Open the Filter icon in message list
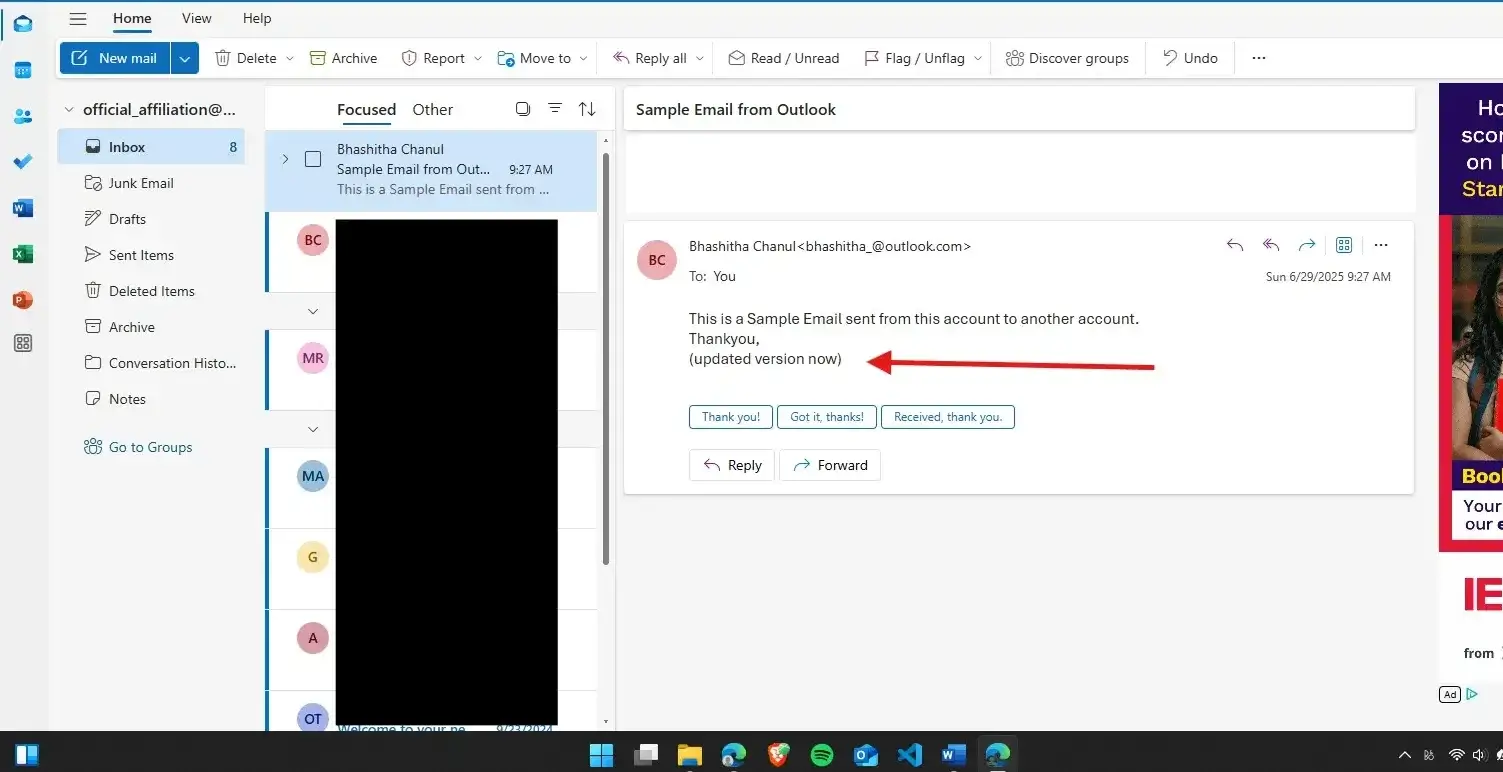 click(555, 109)
